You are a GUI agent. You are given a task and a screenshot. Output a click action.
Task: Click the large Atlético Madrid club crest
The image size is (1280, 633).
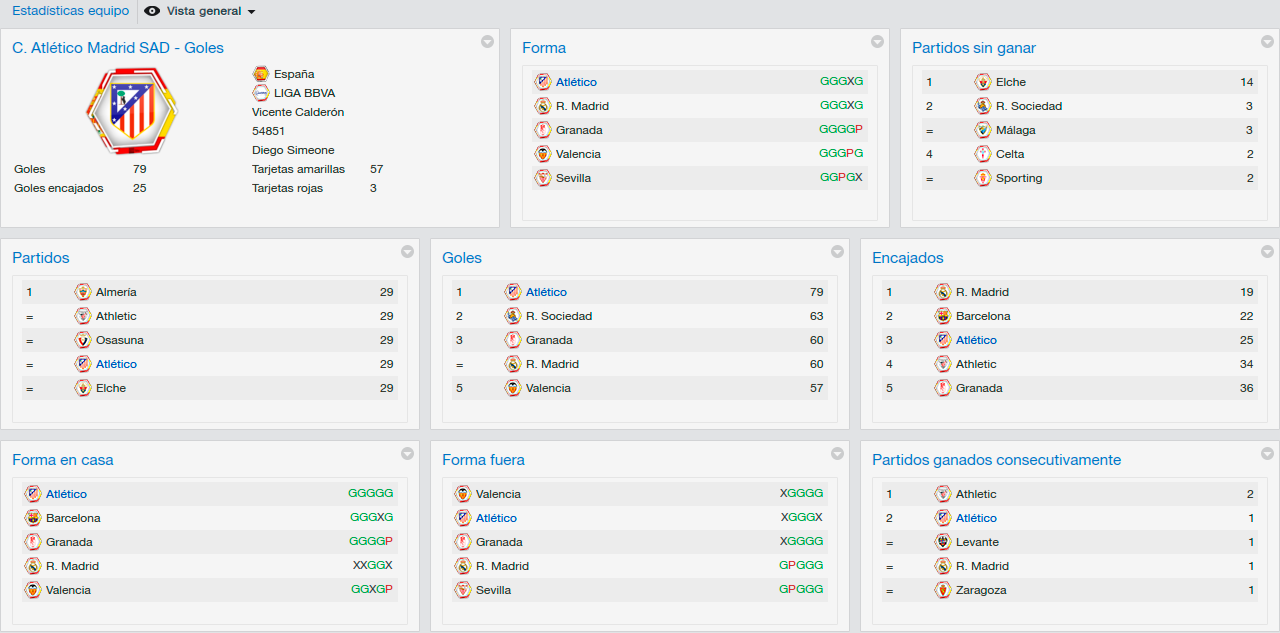pyautogui.click(x=132, y=110)
